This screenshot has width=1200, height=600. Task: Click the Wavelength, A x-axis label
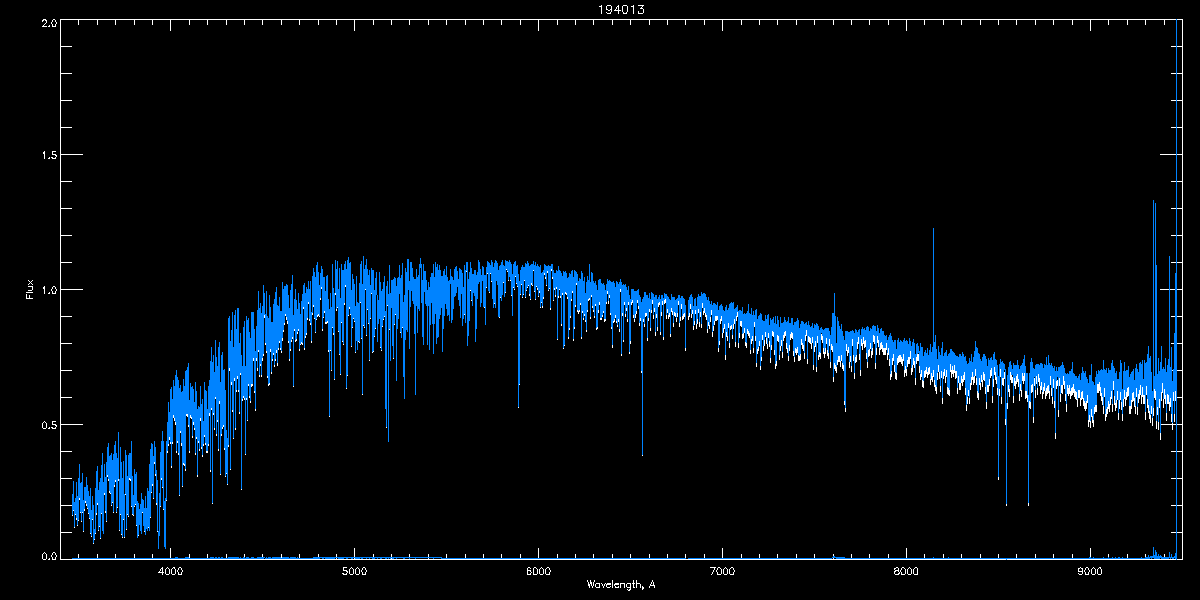620,584
